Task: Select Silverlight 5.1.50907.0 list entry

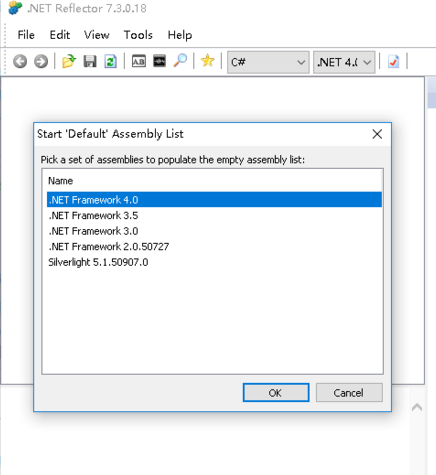Action: 214,262
